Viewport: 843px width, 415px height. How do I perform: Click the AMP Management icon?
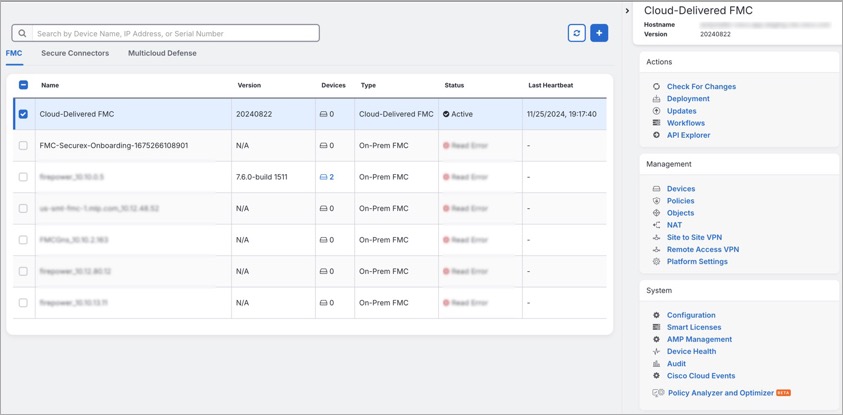click(656, 339)
